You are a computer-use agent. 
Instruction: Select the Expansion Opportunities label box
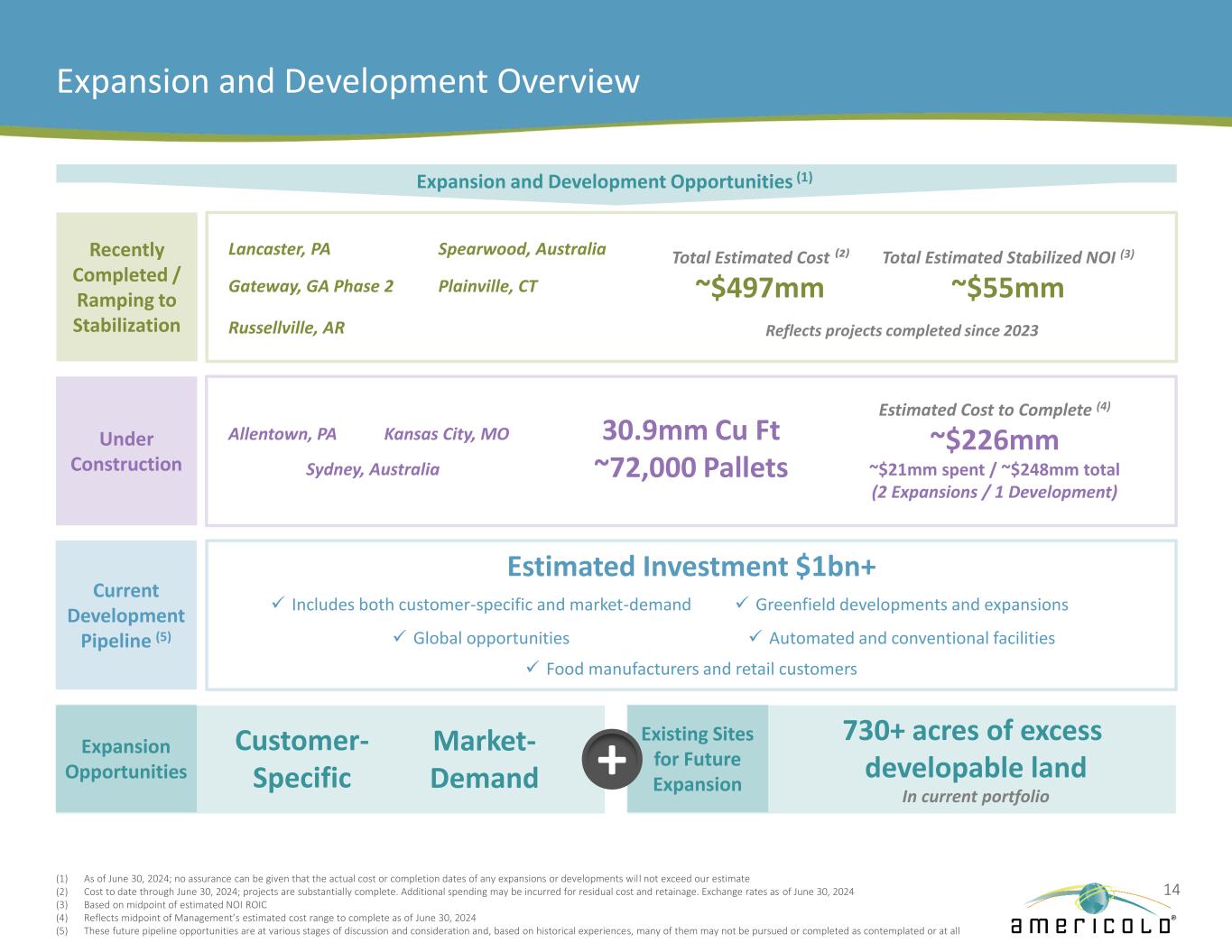(126, 759)
